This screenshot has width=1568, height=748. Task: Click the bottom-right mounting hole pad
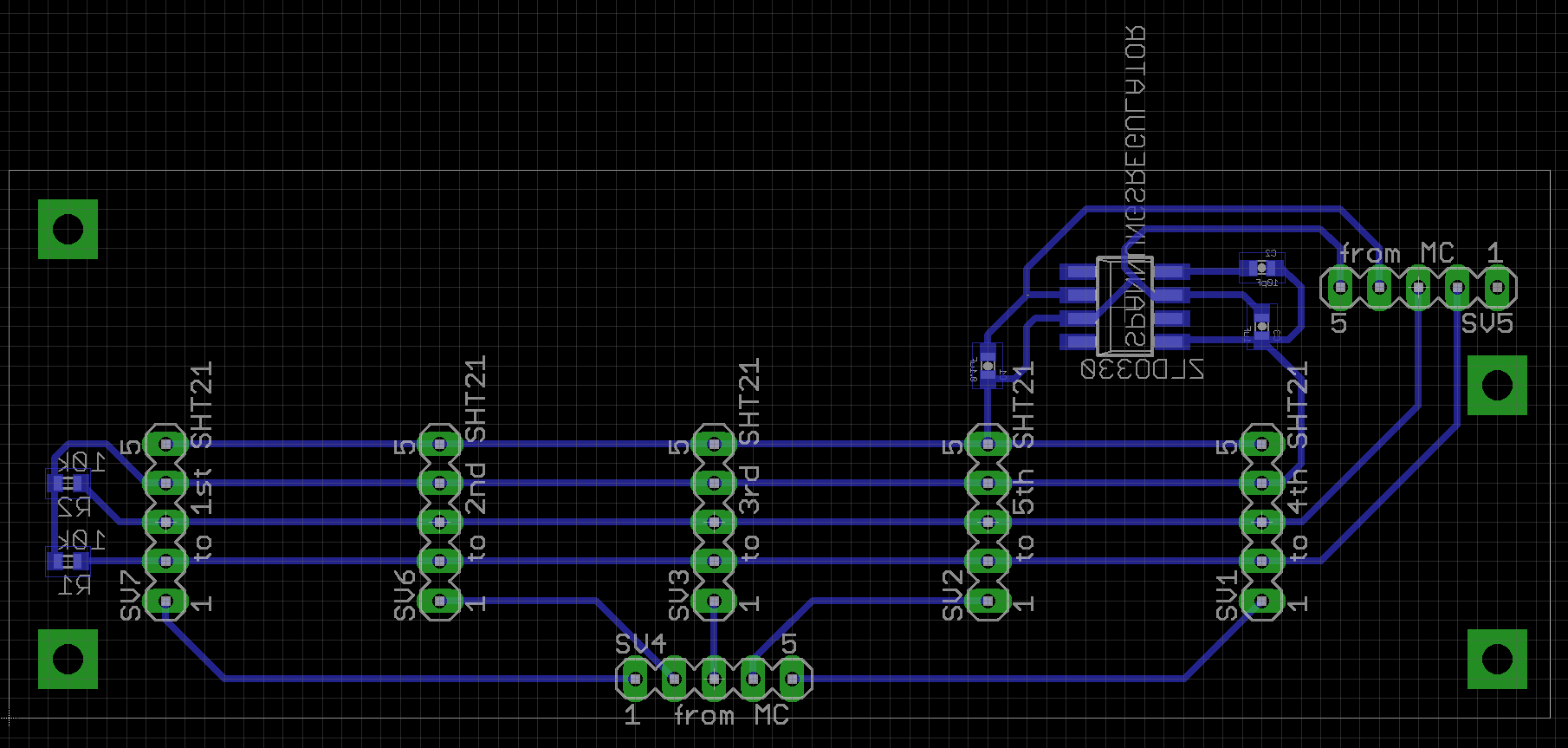[1497, 660]
